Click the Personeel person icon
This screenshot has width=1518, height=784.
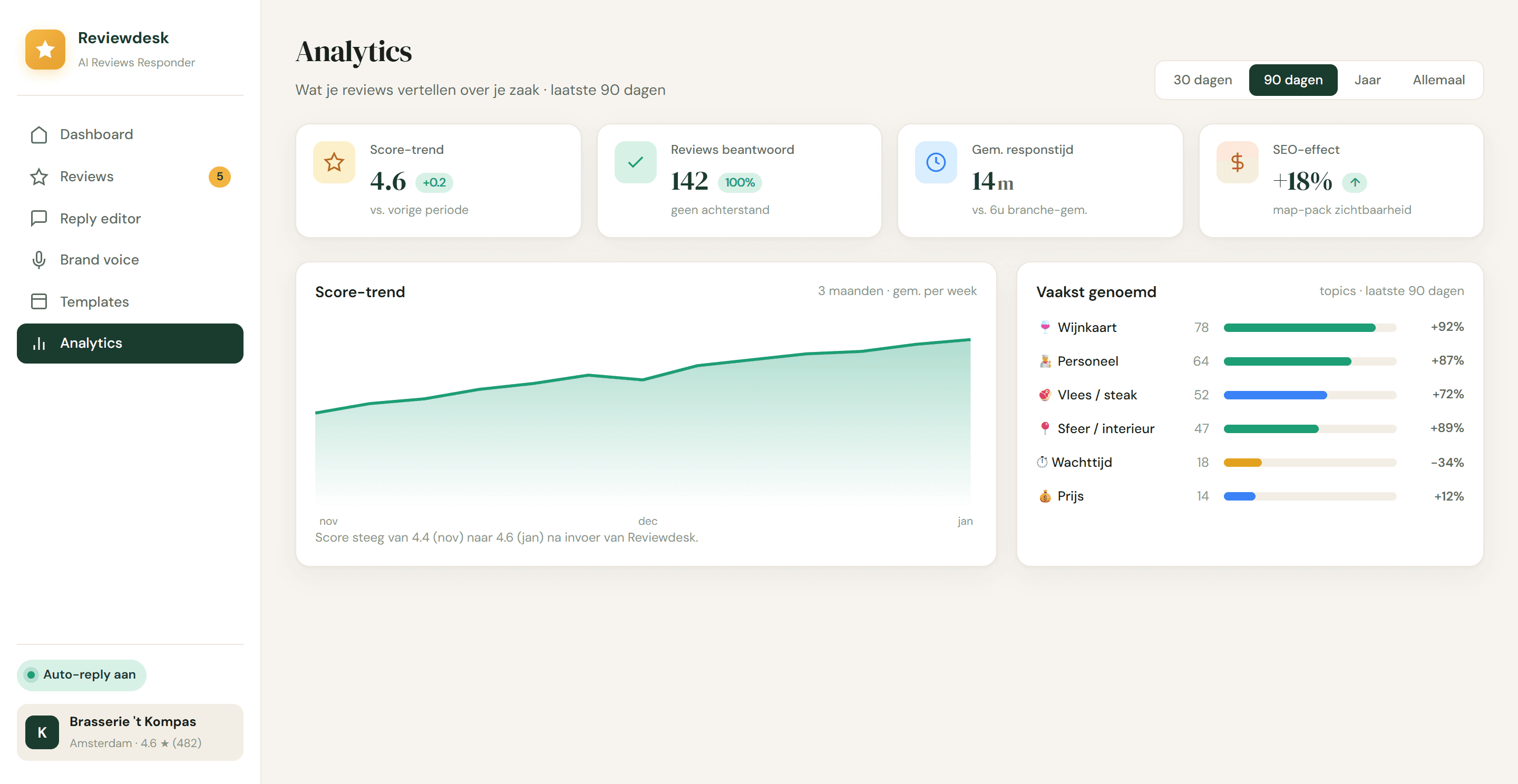click(1045, 361)
